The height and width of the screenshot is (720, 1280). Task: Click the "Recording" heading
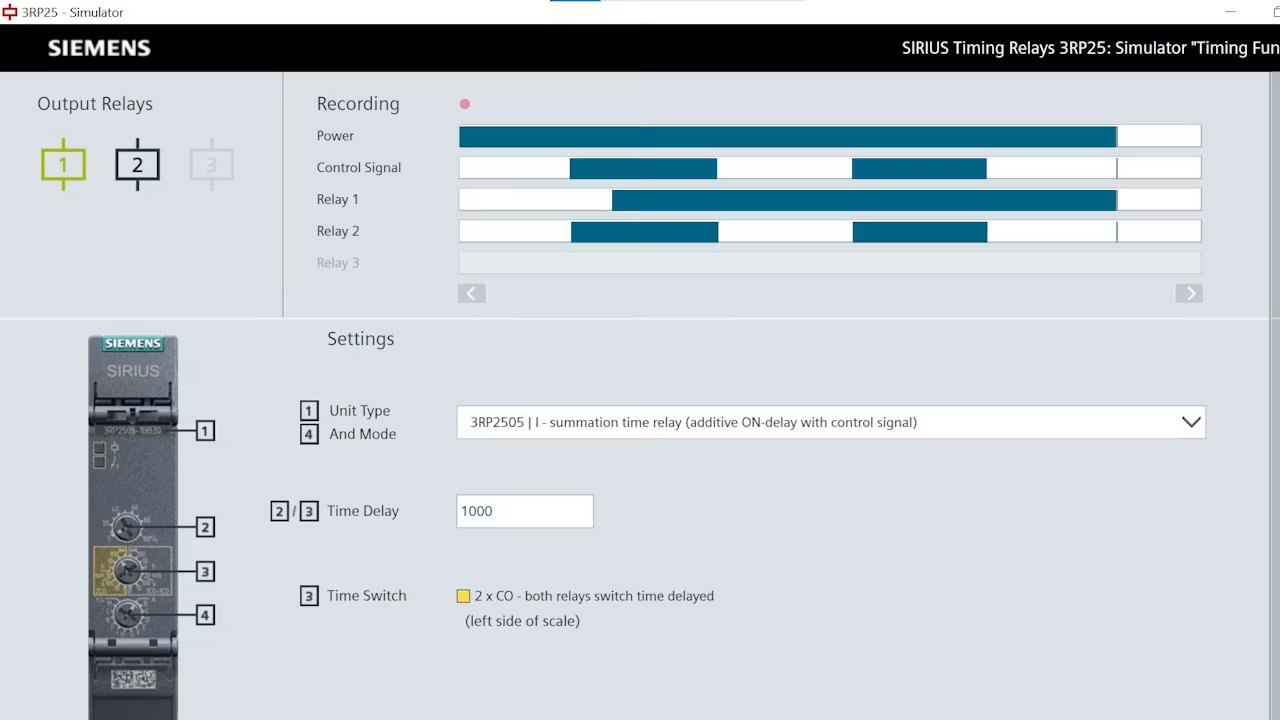click(358, 104)
